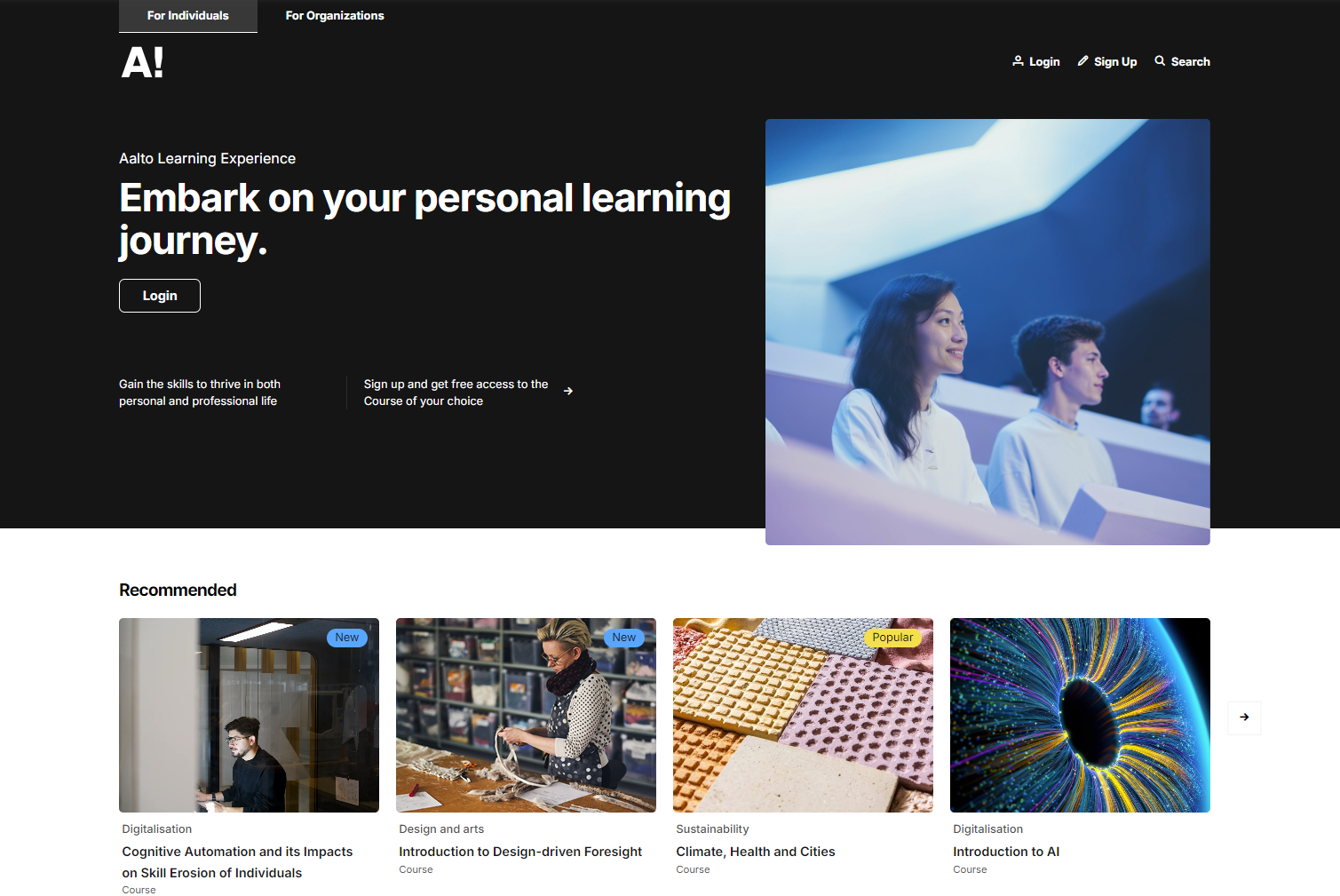Click the 'Sustainability' category label
Viewport: 1340px width, 896px height.
coord(712,829)
